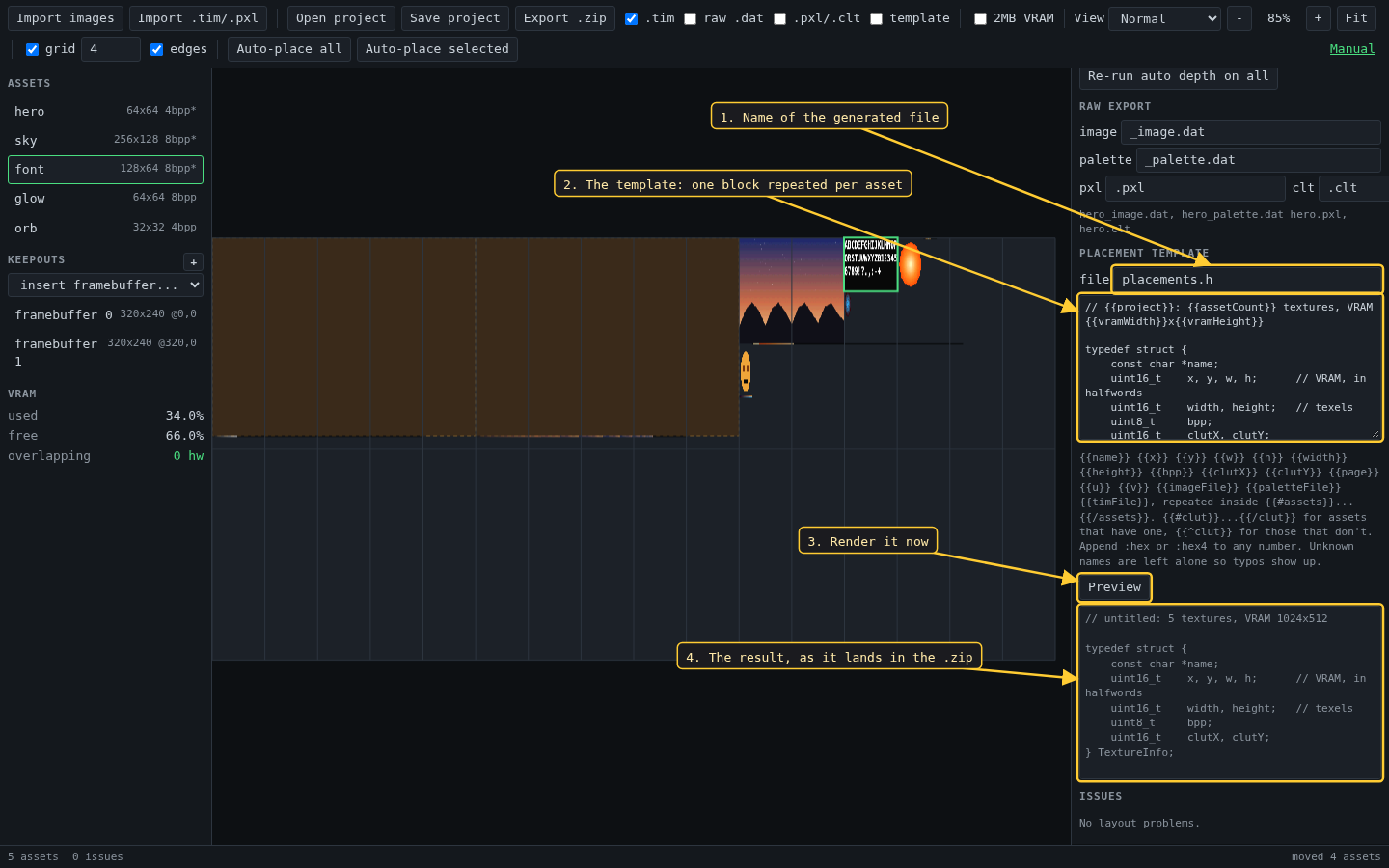Open the Manual link
The height and width of the screenshot is (868, 1389).
tap(1352, 49)
